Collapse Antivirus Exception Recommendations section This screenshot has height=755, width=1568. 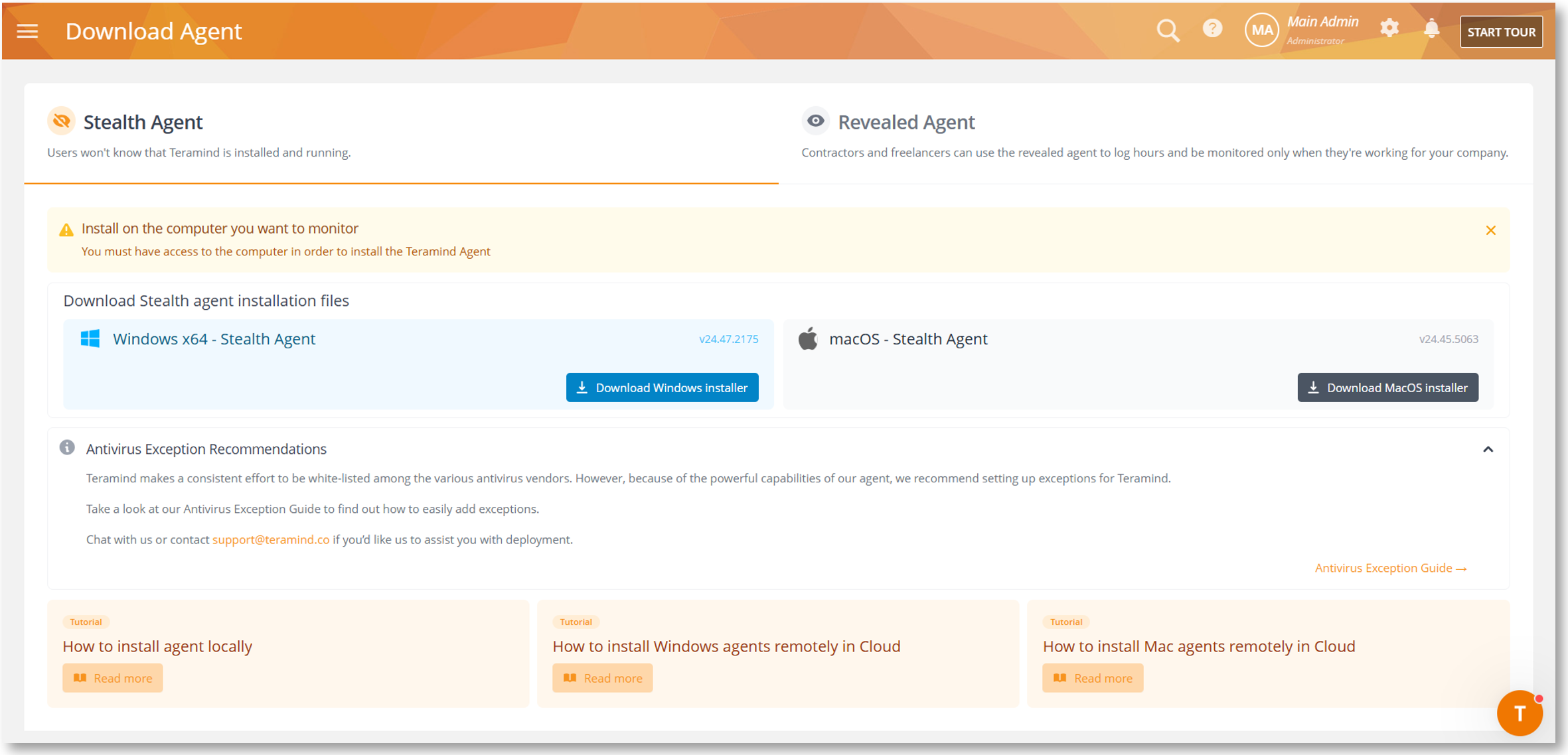pos(1488,449)
